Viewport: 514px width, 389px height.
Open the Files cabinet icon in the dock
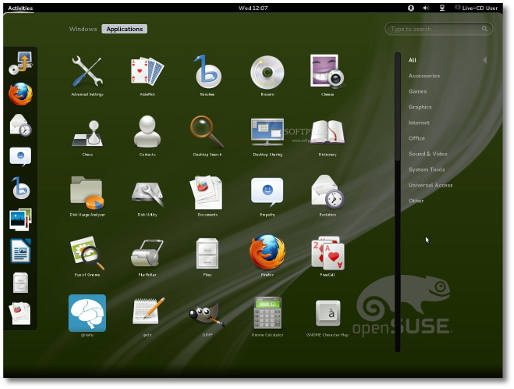[21, 283]
